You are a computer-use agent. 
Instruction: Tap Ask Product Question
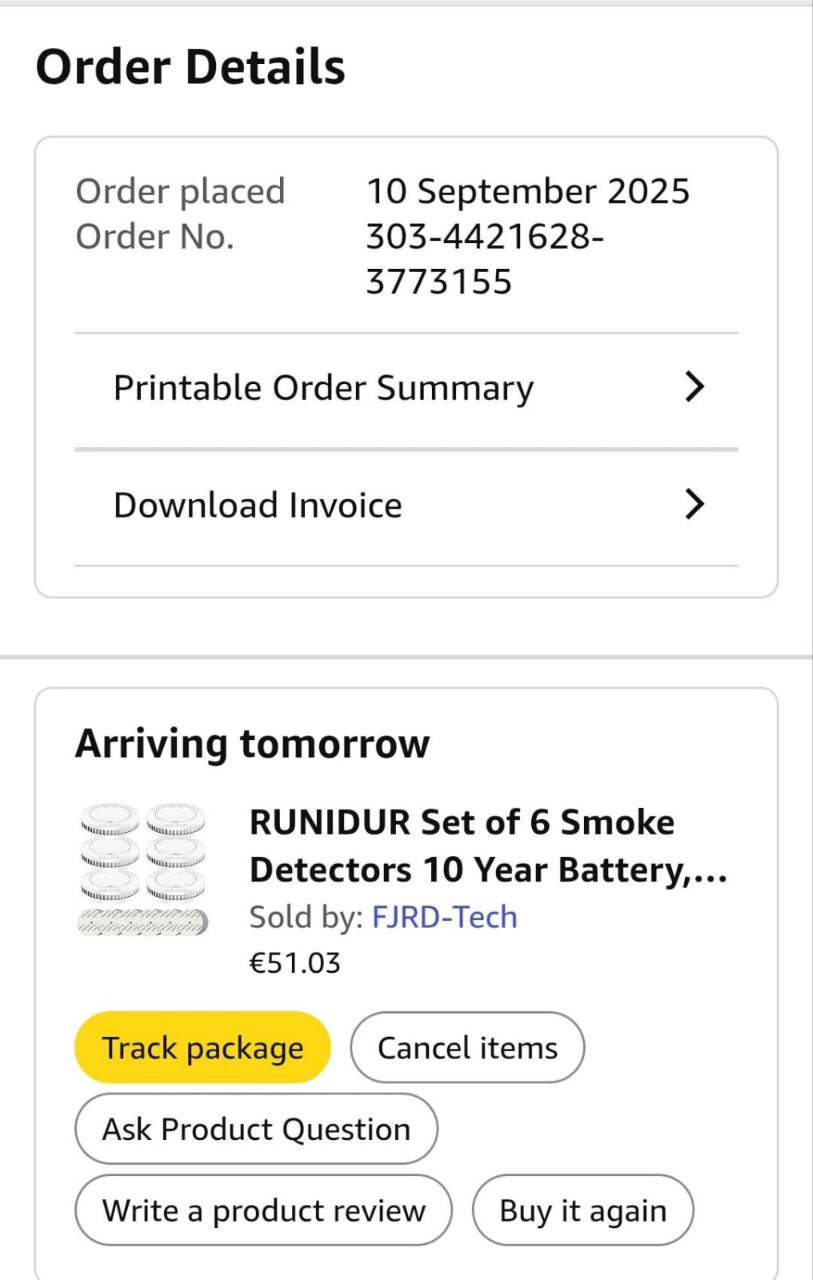coord(256,1129)
